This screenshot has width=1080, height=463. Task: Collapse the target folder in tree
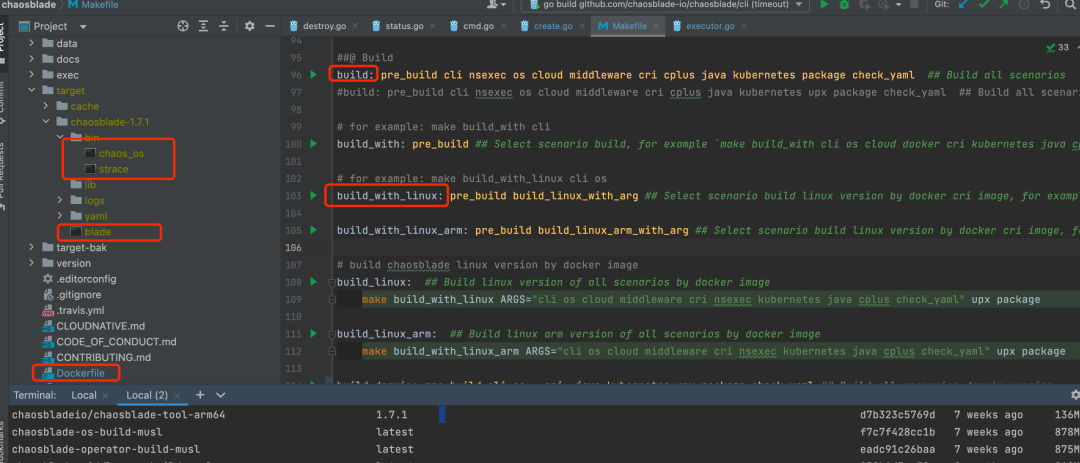point(33,91)
